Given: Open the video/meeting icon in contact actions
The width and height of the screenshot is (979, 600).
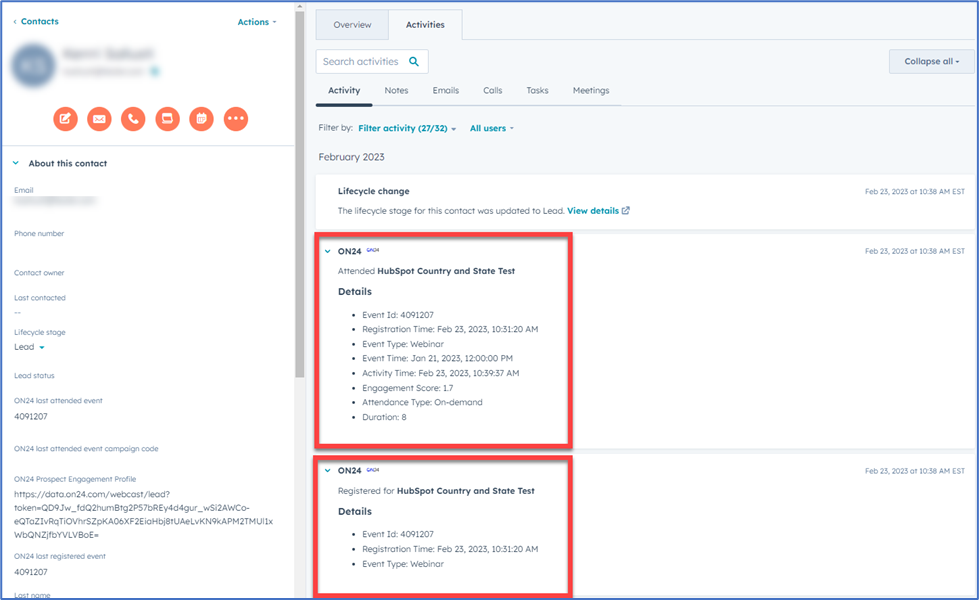Looking at the screenshot, I should click(x=167, y=119).
